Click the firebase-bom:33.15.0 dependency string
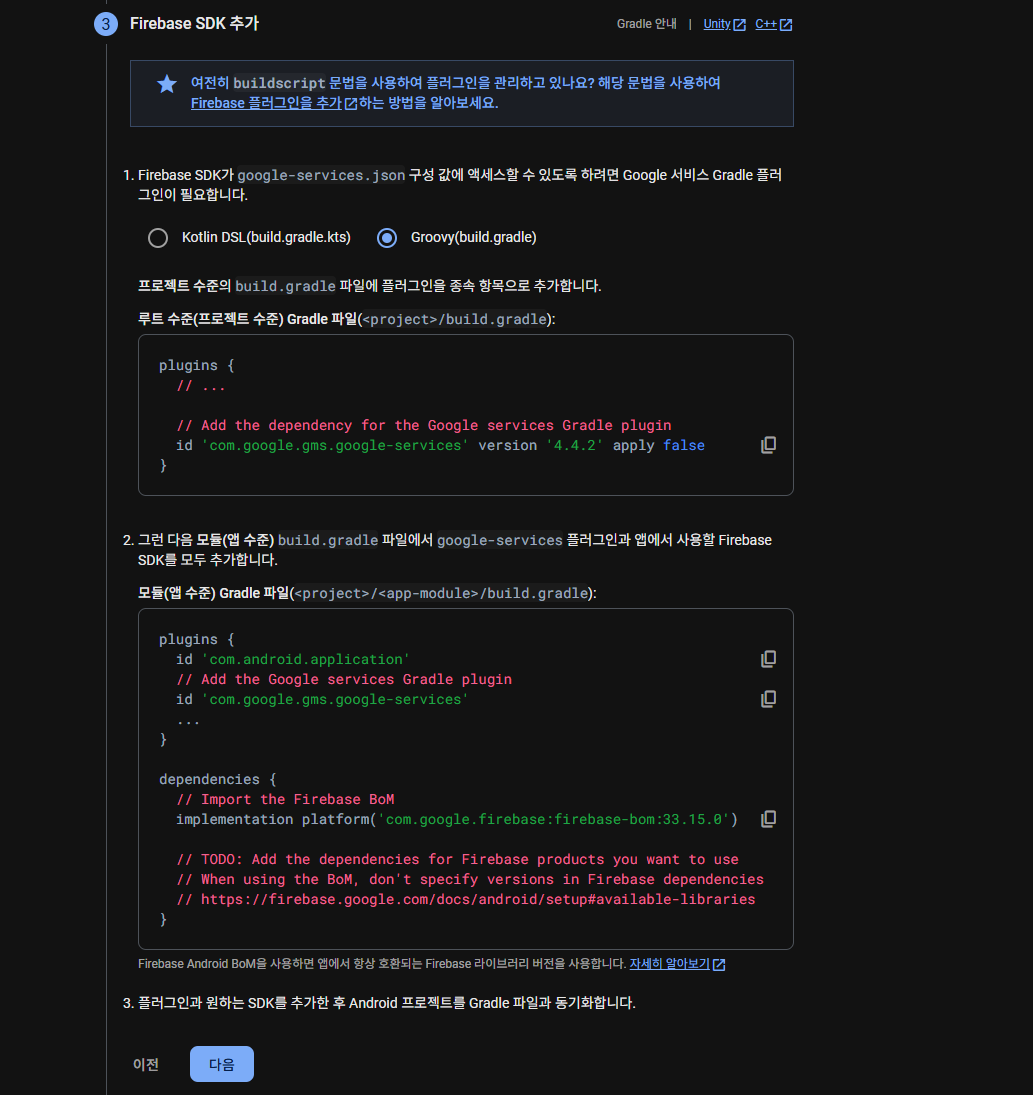 554,819
